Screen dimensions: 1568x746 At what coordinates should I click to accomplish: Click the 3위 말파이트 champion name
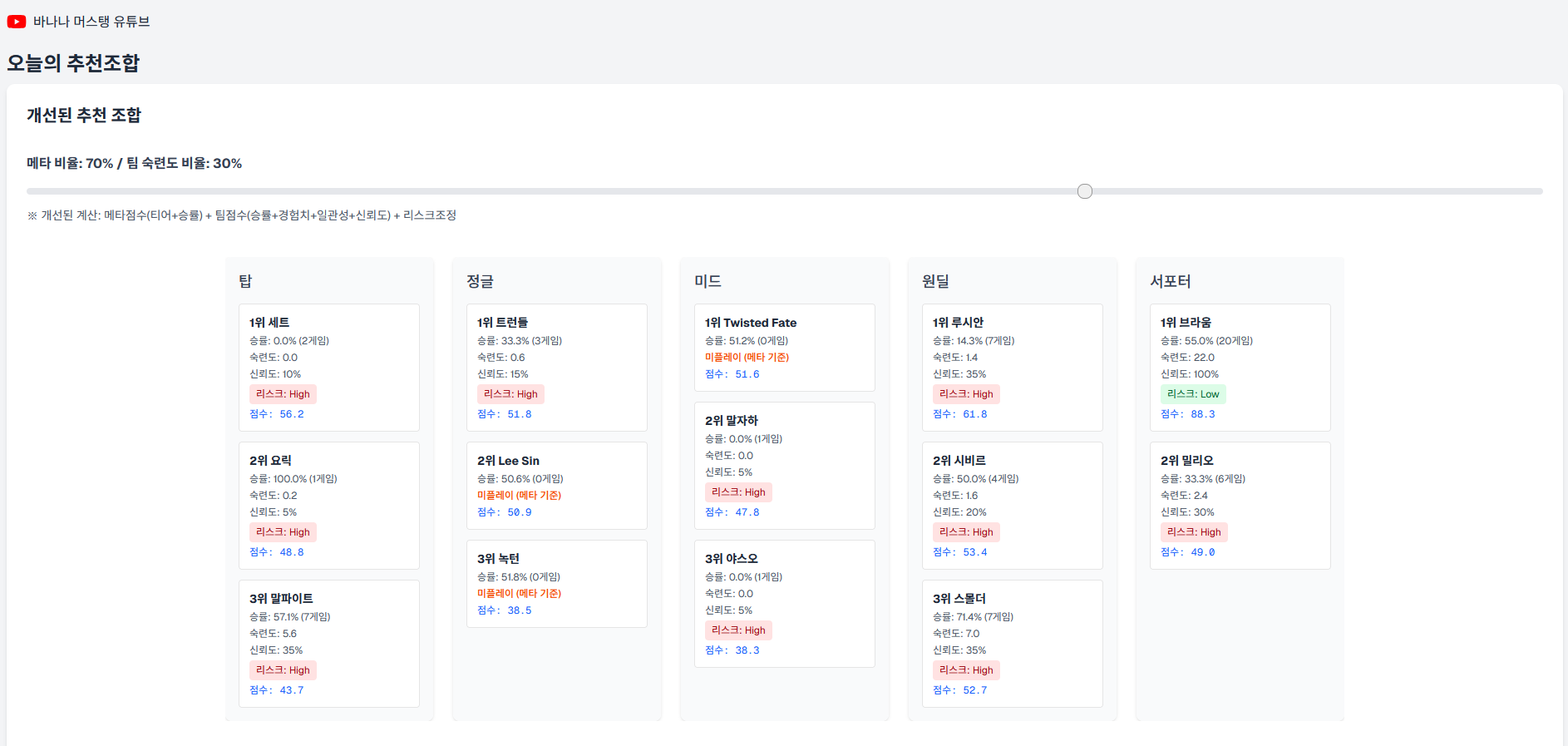(281, 599)
